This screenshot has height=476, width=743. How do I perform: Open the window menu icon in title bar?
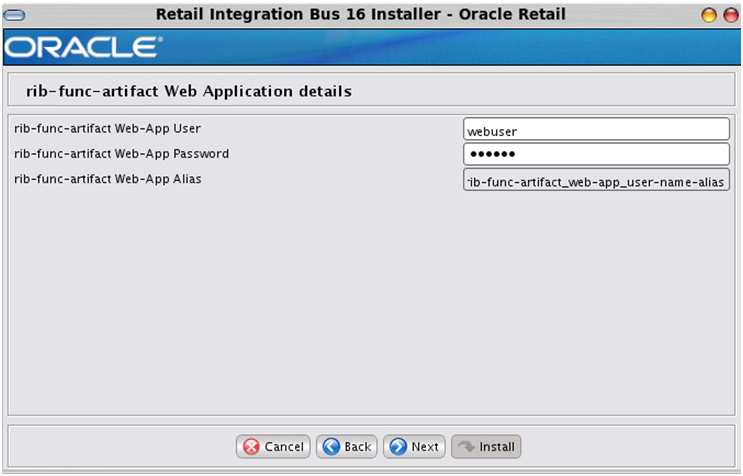14,15
